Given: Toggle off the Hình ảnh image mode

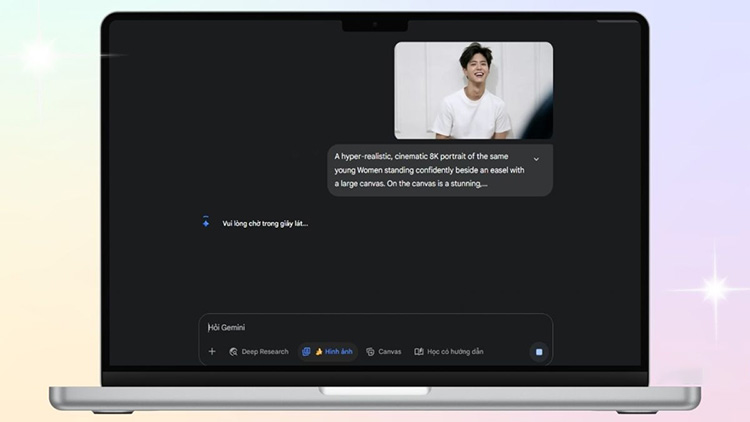Looking at the screenshot, I should tap(338, 352).
